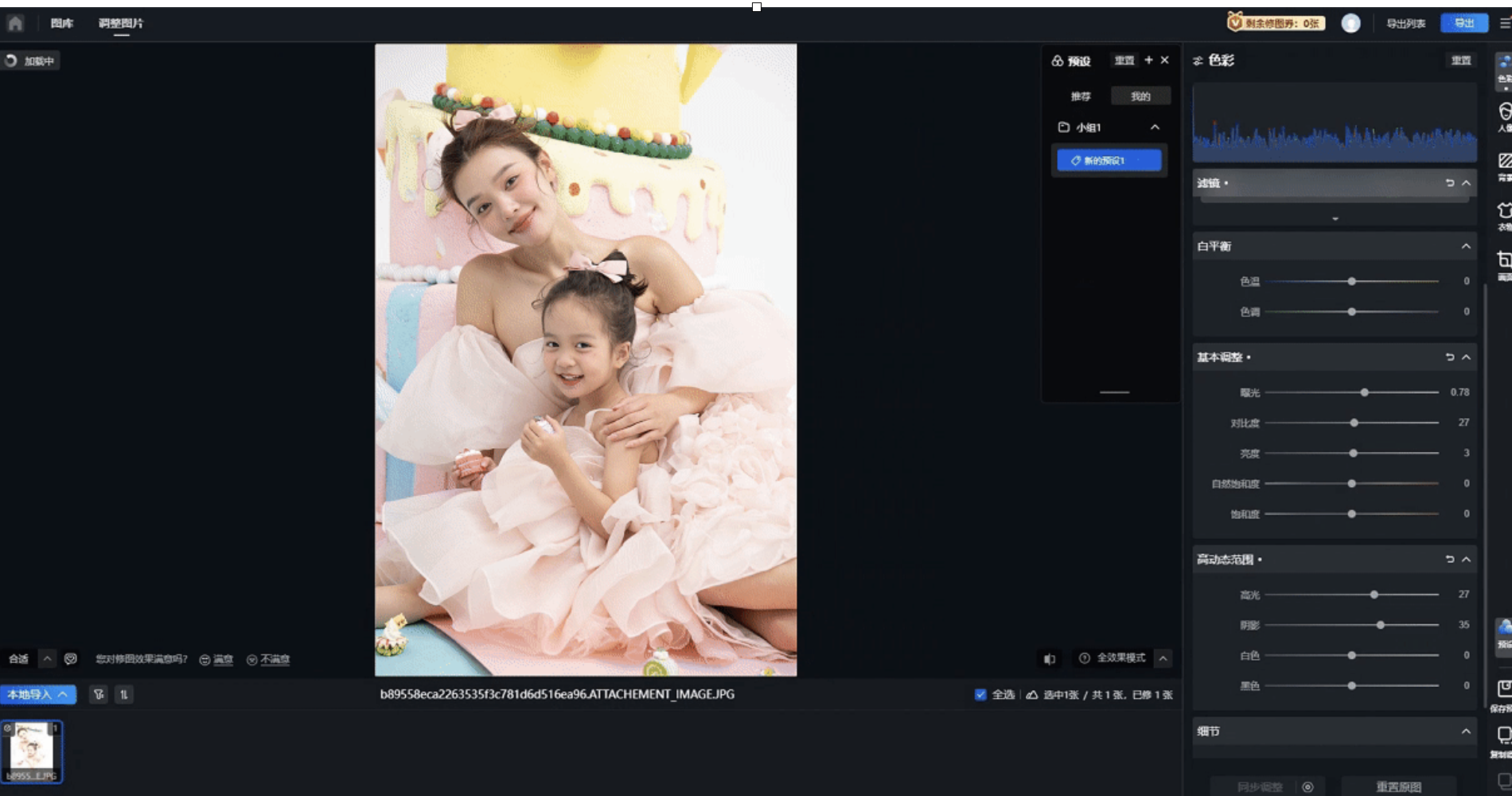Click the home icon in top bar
The image size is (1512, 796).
[15, 23]
